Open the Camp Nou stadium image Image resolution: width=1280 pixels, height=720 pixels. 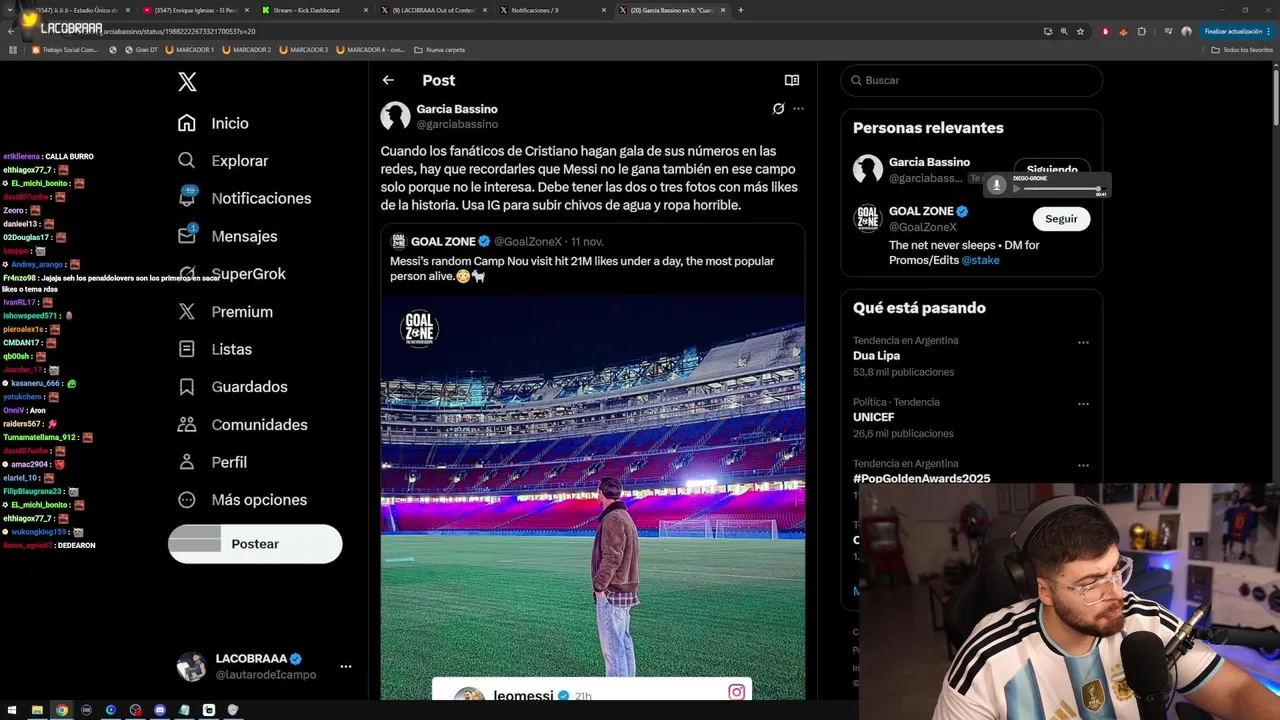pyautogui.click(x=593, y=497)
